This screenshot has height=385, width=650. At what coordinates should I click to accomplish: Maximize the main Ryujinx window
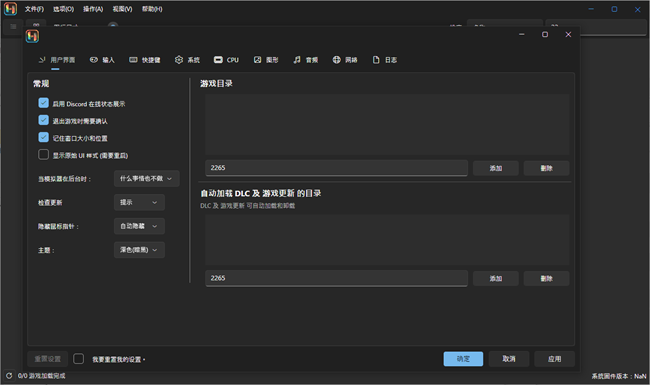pyautogui.click(x=614, y=9)
